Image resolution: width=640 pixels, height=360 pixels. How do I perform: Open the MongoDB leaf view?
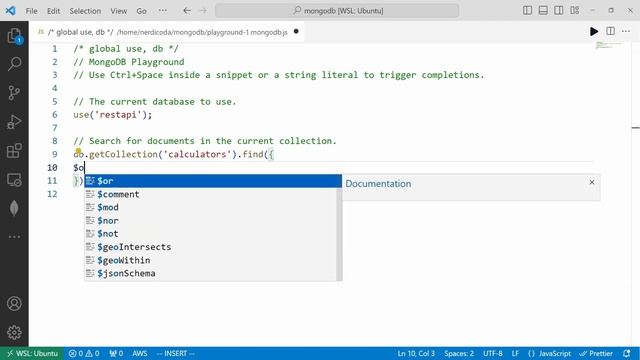[x=14, y=208]
